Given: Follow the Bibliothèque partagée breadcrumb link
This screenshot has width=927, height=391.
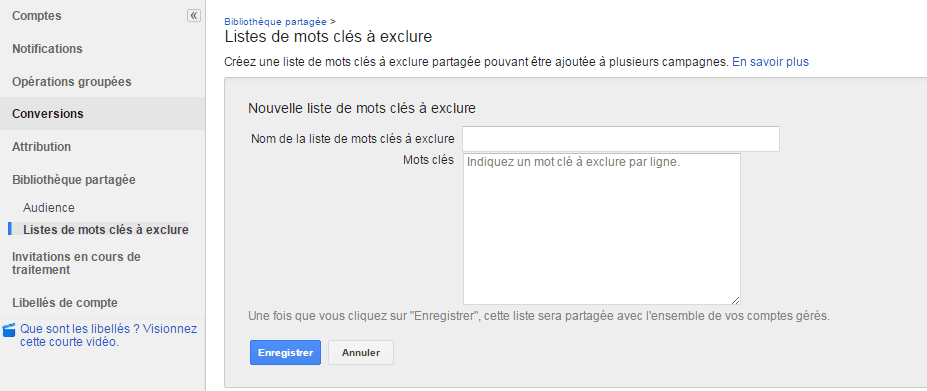Looking at the screenshot, I should click(x=275, y=21).
